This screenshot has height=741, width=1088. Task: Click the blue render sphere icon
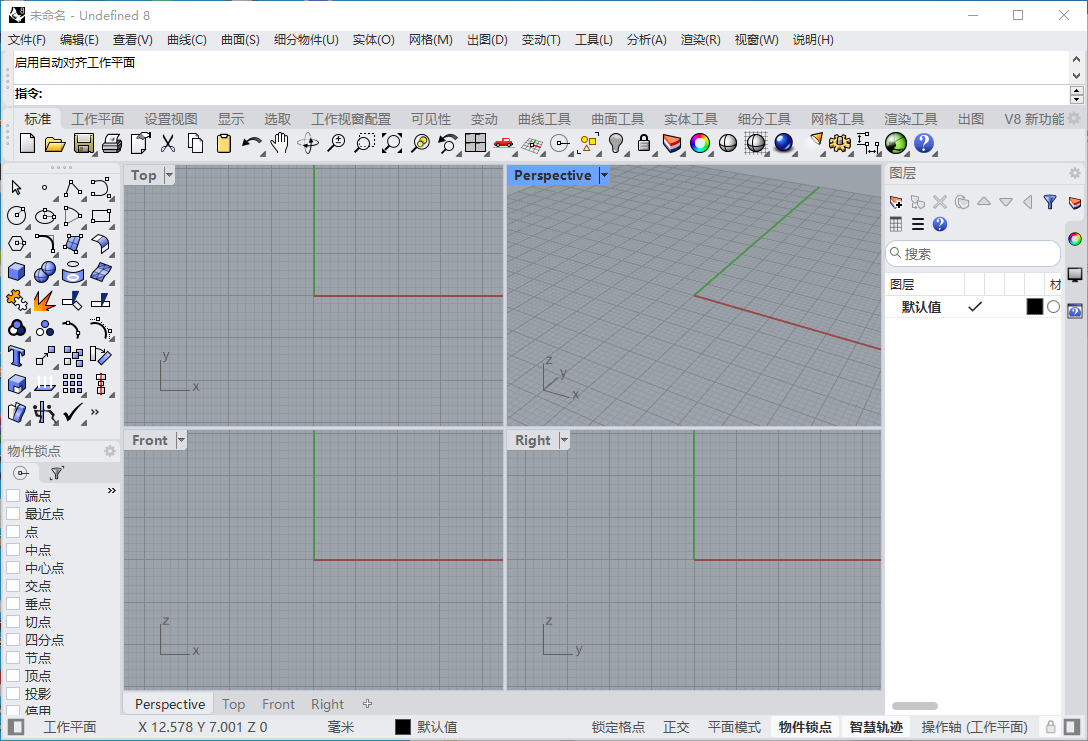[x=783, y=143]
